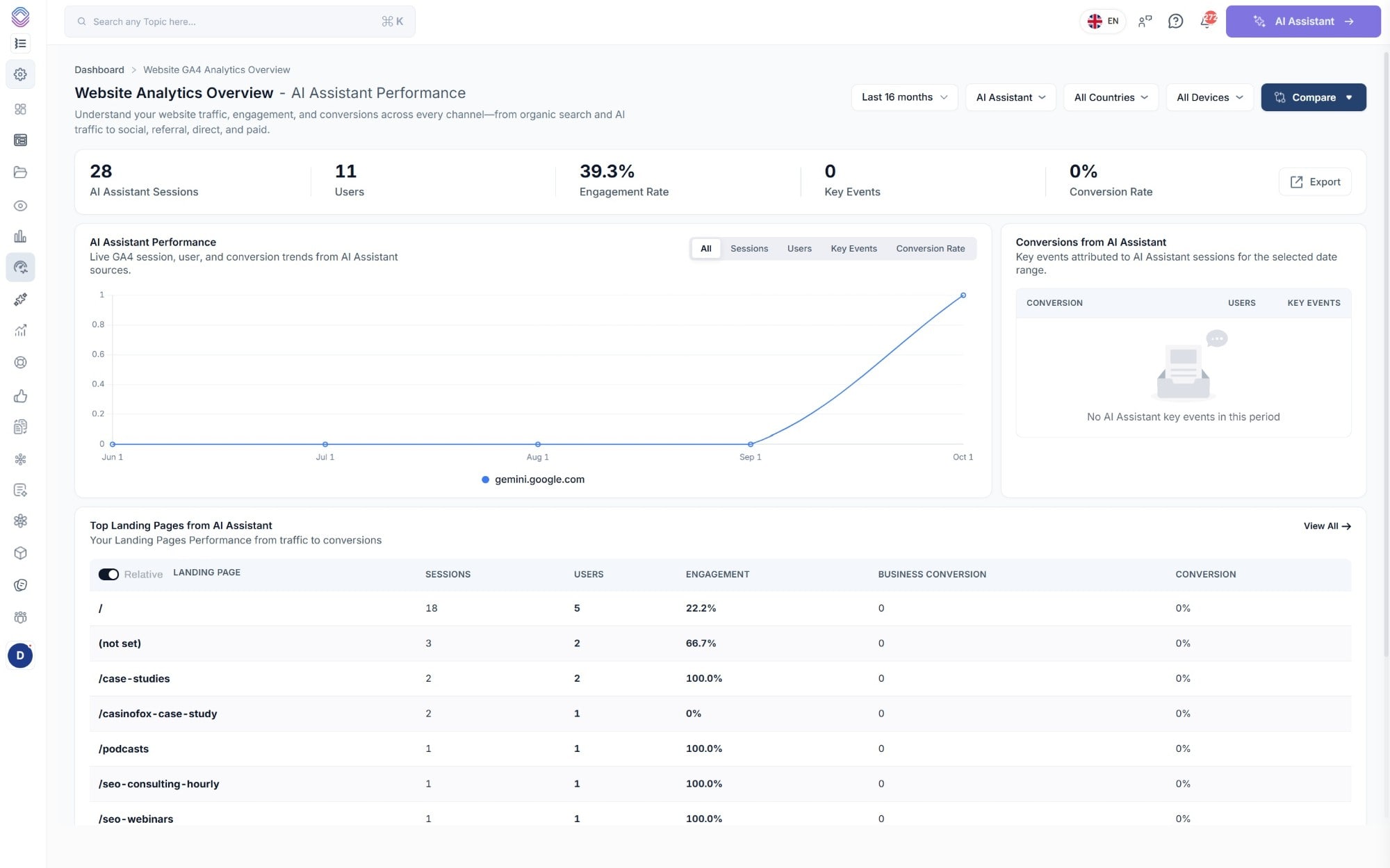Image resolution: width=1390 pixels, height=868 pixels.
Task: Open the notifications bell icon
Action: coord(1207,21)
